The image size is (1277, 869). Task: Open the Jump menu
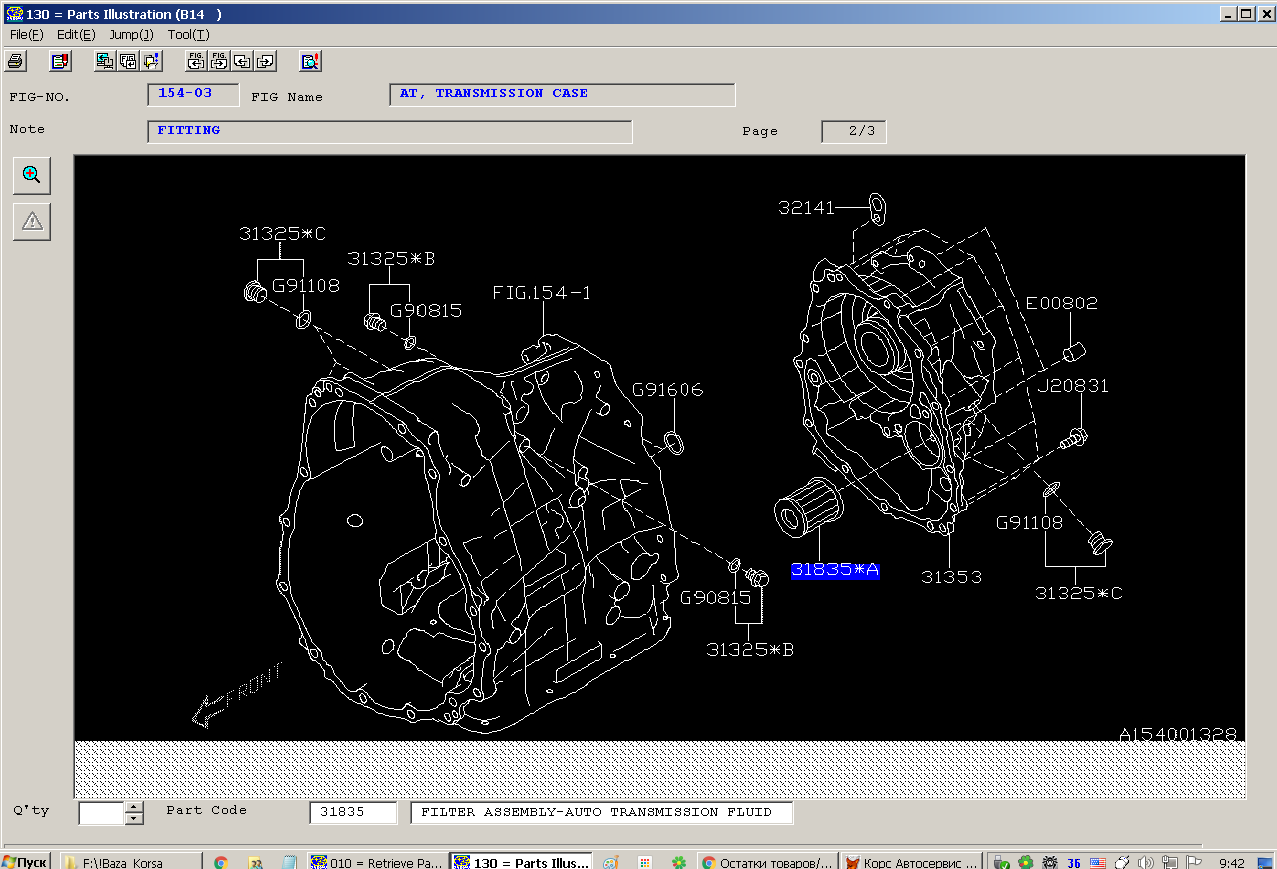coord(131,35)
